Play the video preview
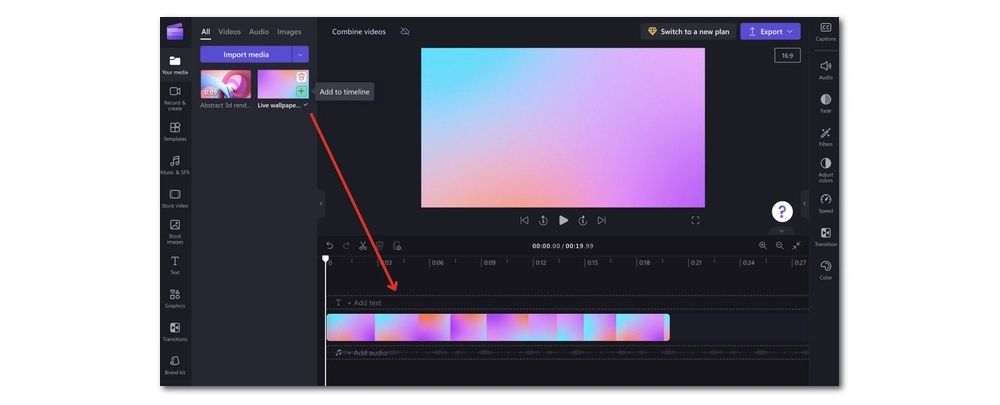 coord(563,220)
